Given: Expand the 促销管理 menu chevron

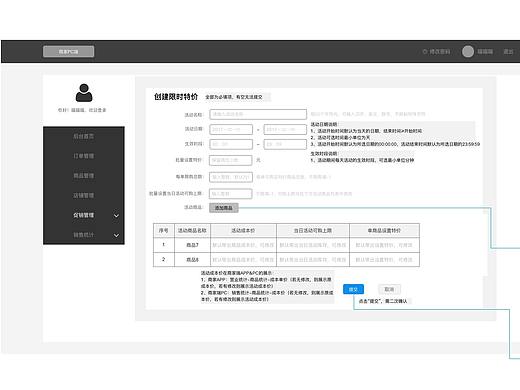Looking at the screenshot, I should click(116, 216).
